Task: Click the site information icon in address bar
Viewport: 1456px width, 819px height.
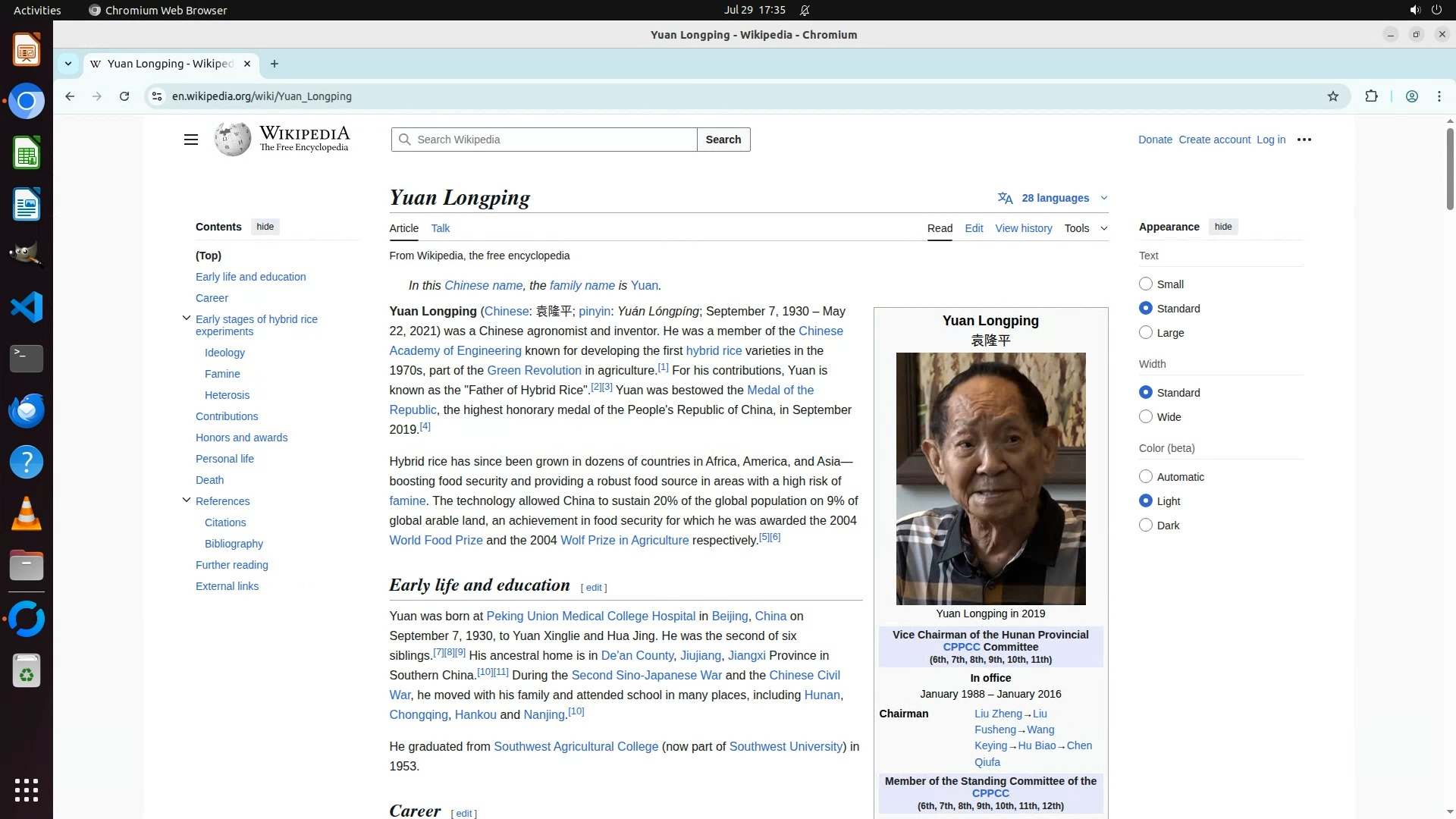Action: [157, 96]
